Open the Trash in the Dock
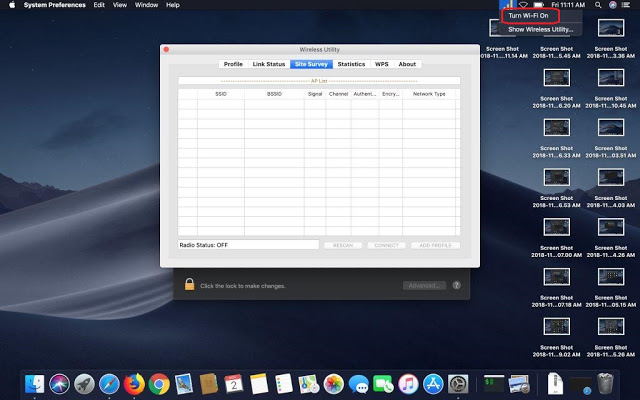 [x=605, y=383]
